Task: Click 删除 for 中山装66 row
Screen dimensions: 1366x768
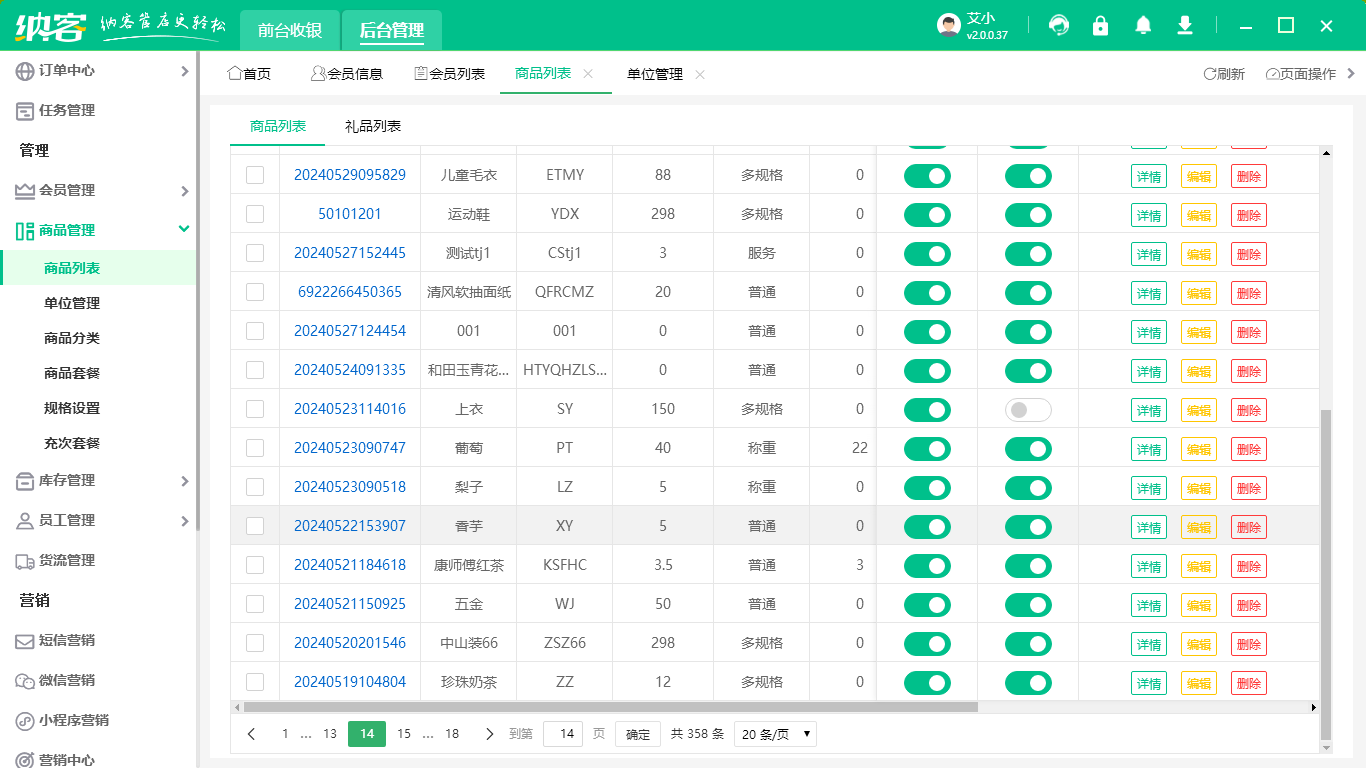Action: (1249, 645)
